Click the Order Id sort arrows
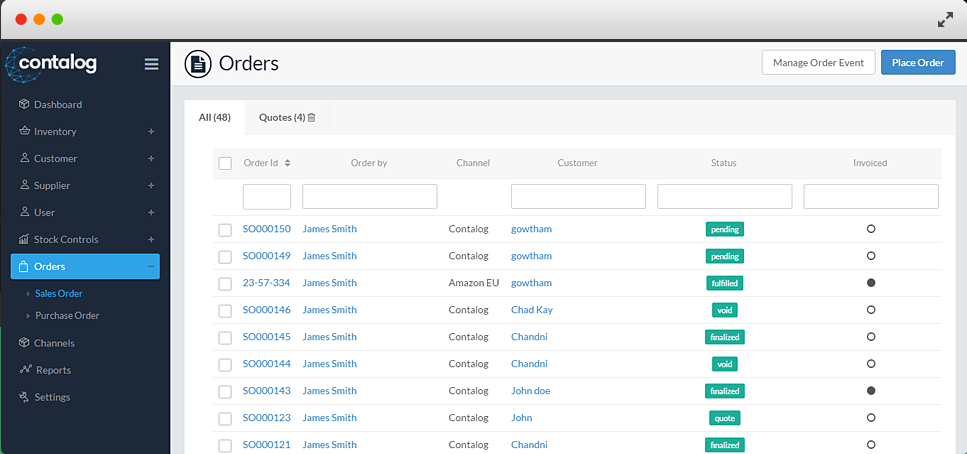This screenshot has width=967, height=454. [x=288, y=163]
